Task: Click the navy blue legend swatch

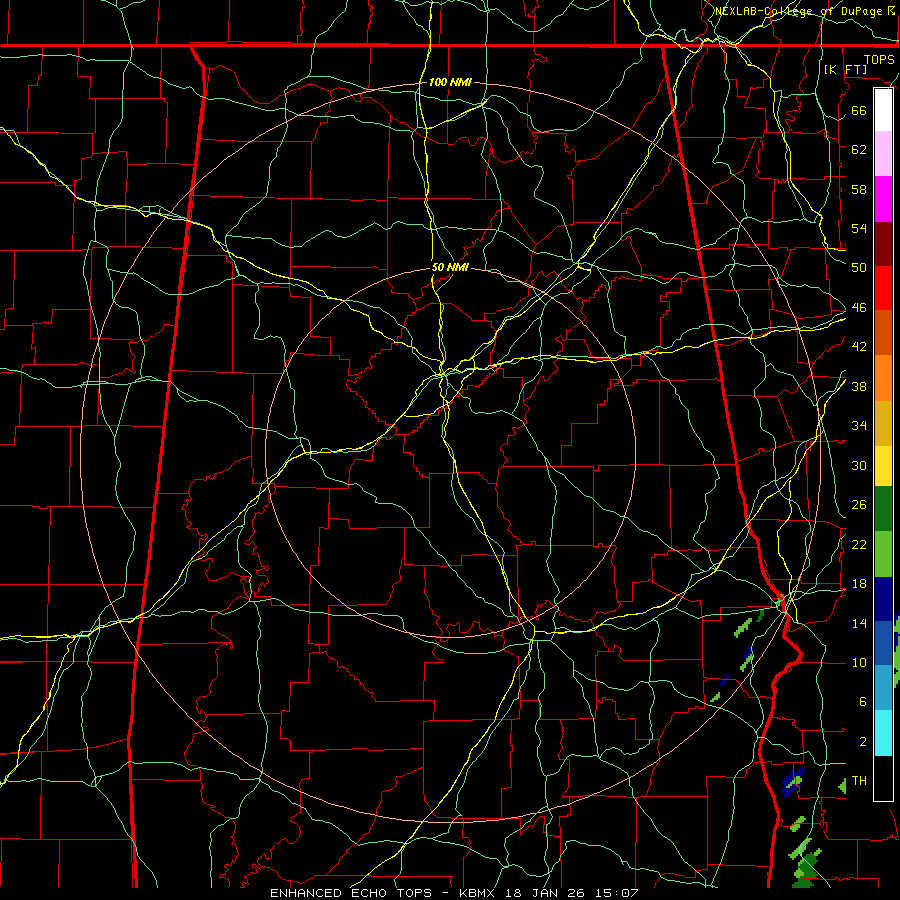Action: coord(883,599)
